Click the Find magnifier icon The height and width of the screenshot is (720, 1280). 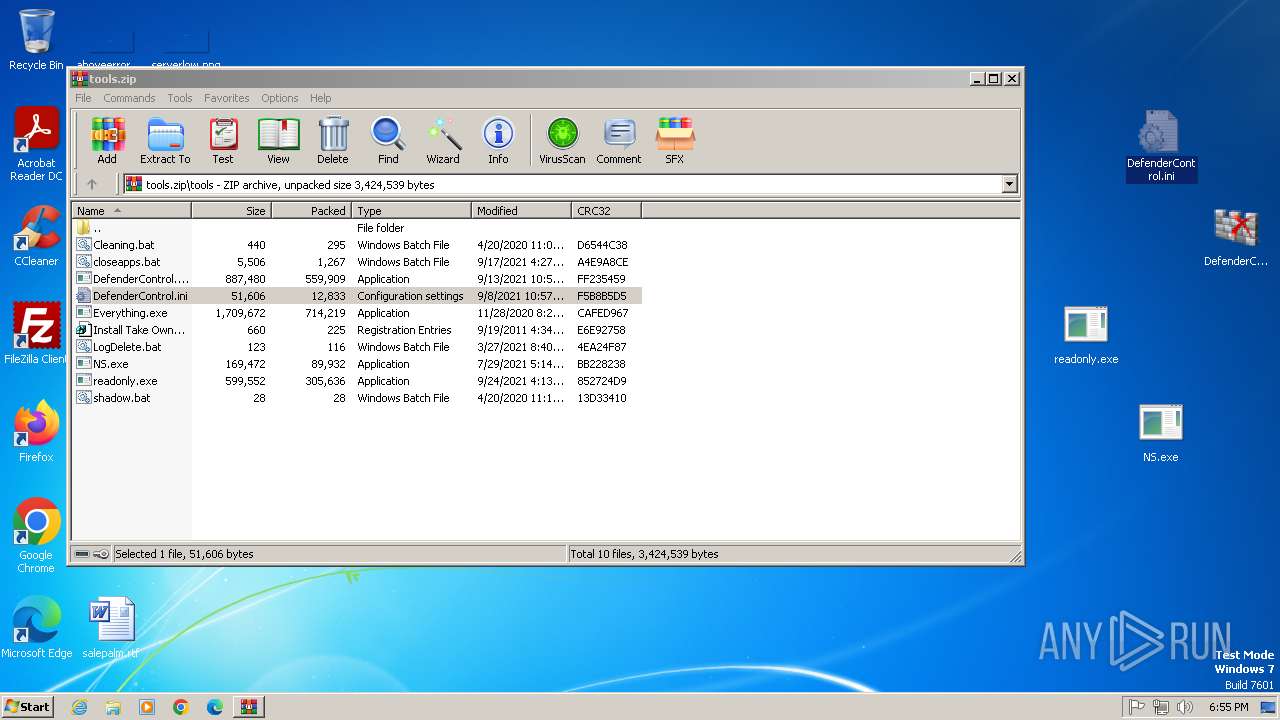point(388,140)
